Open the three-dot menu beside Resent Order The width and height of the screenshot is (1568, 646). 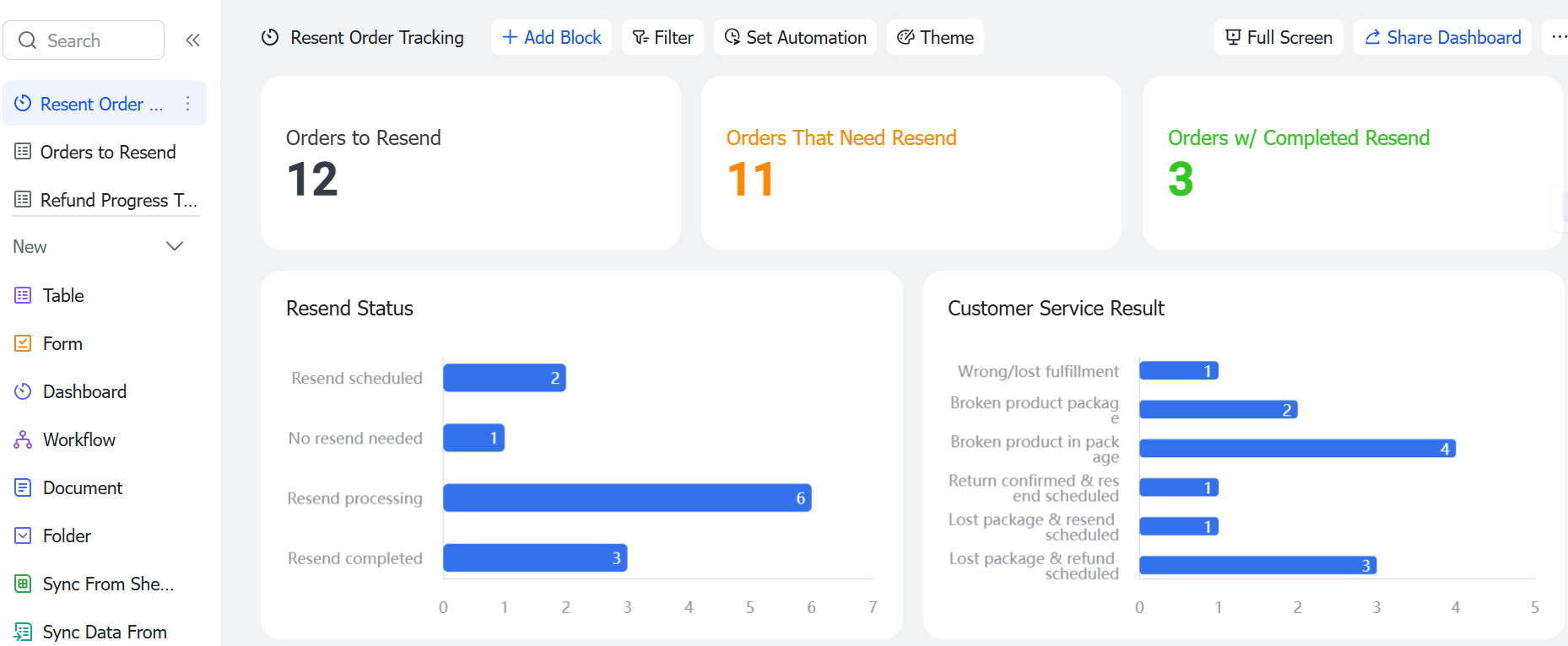coord(187,104)
